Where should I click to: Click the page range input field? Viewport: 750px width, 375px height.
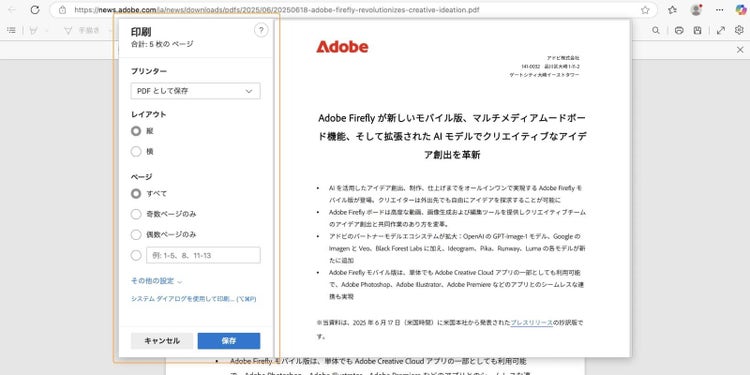click(x=203, y=255)
